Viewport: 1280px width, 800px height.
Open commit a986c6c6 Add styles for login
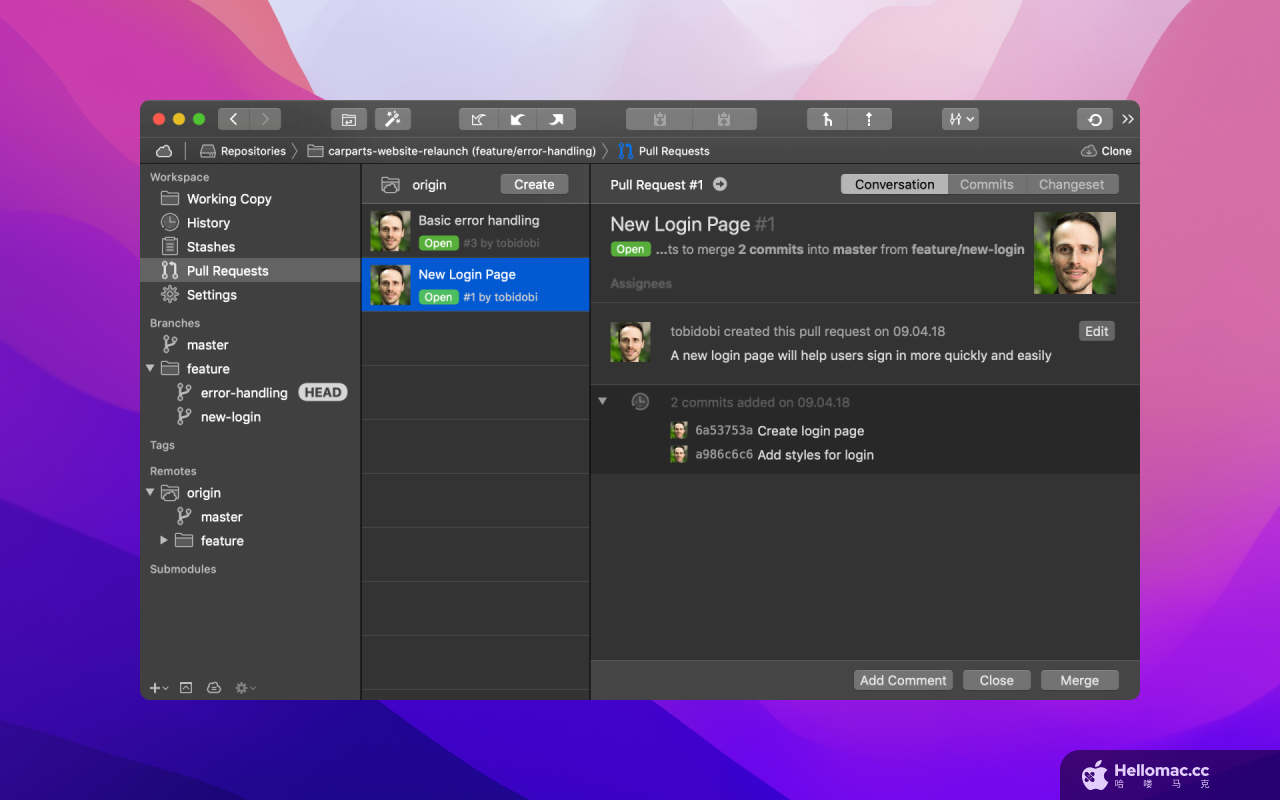[773, 455]
